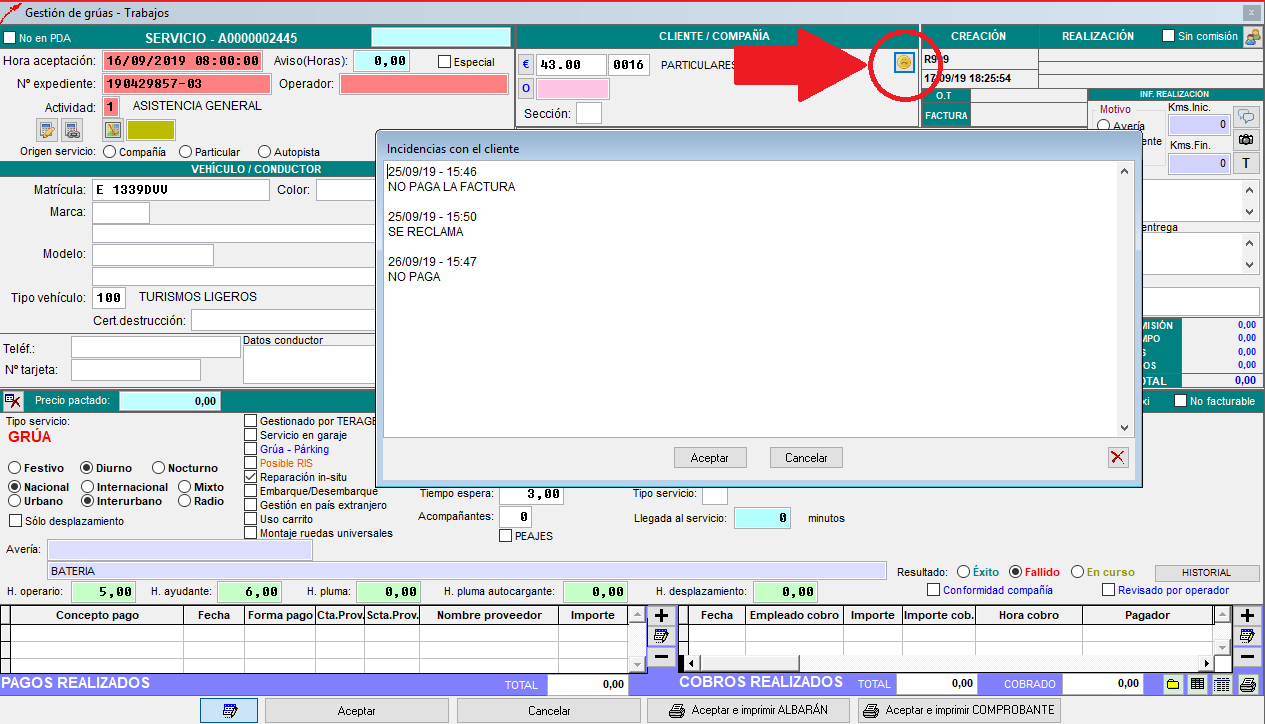Image resolution: width=1265 pixels, height=724 pixels.
Task: Set Resultado to Éxito
Action: click(x=963, y=572)
